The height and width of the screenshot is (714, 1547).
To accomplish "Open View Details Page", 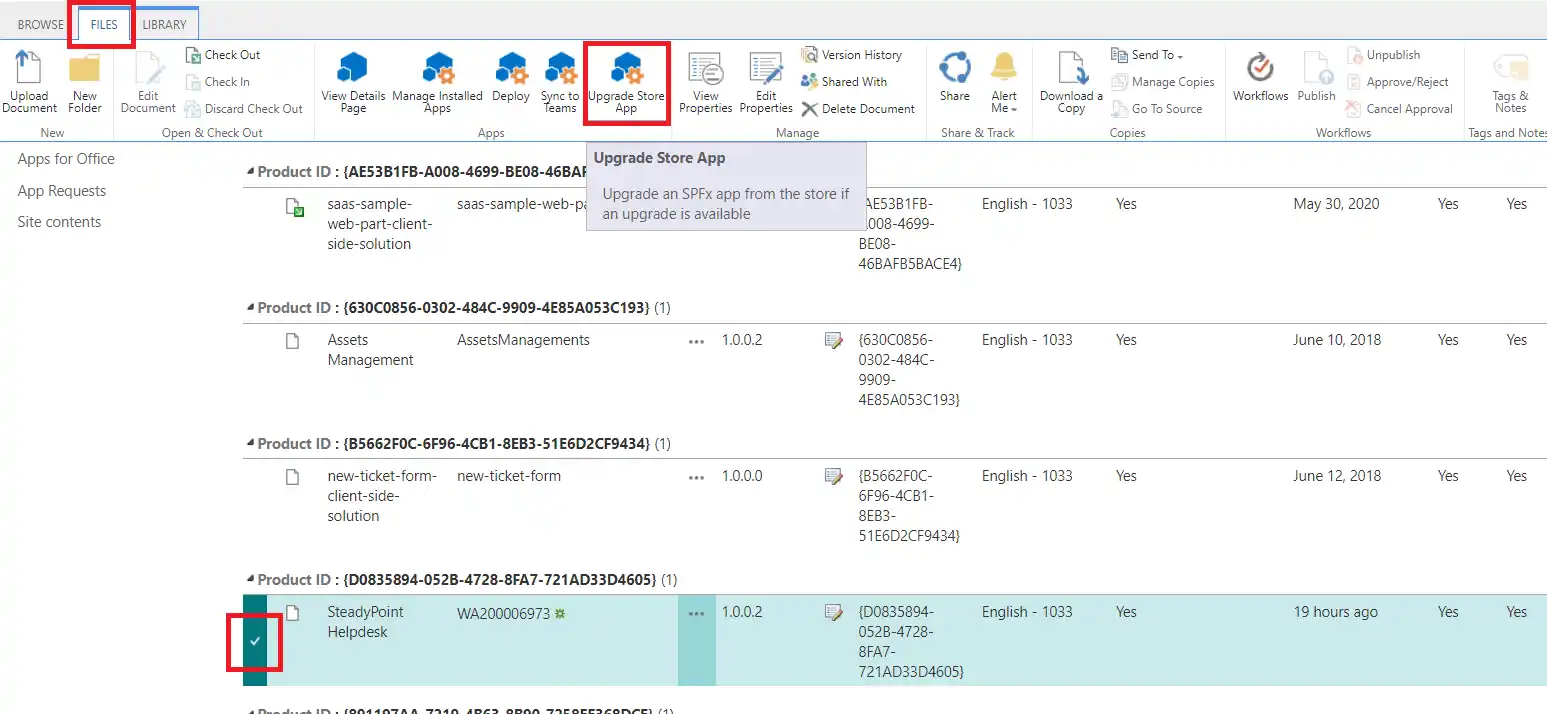I will point(353,82).
